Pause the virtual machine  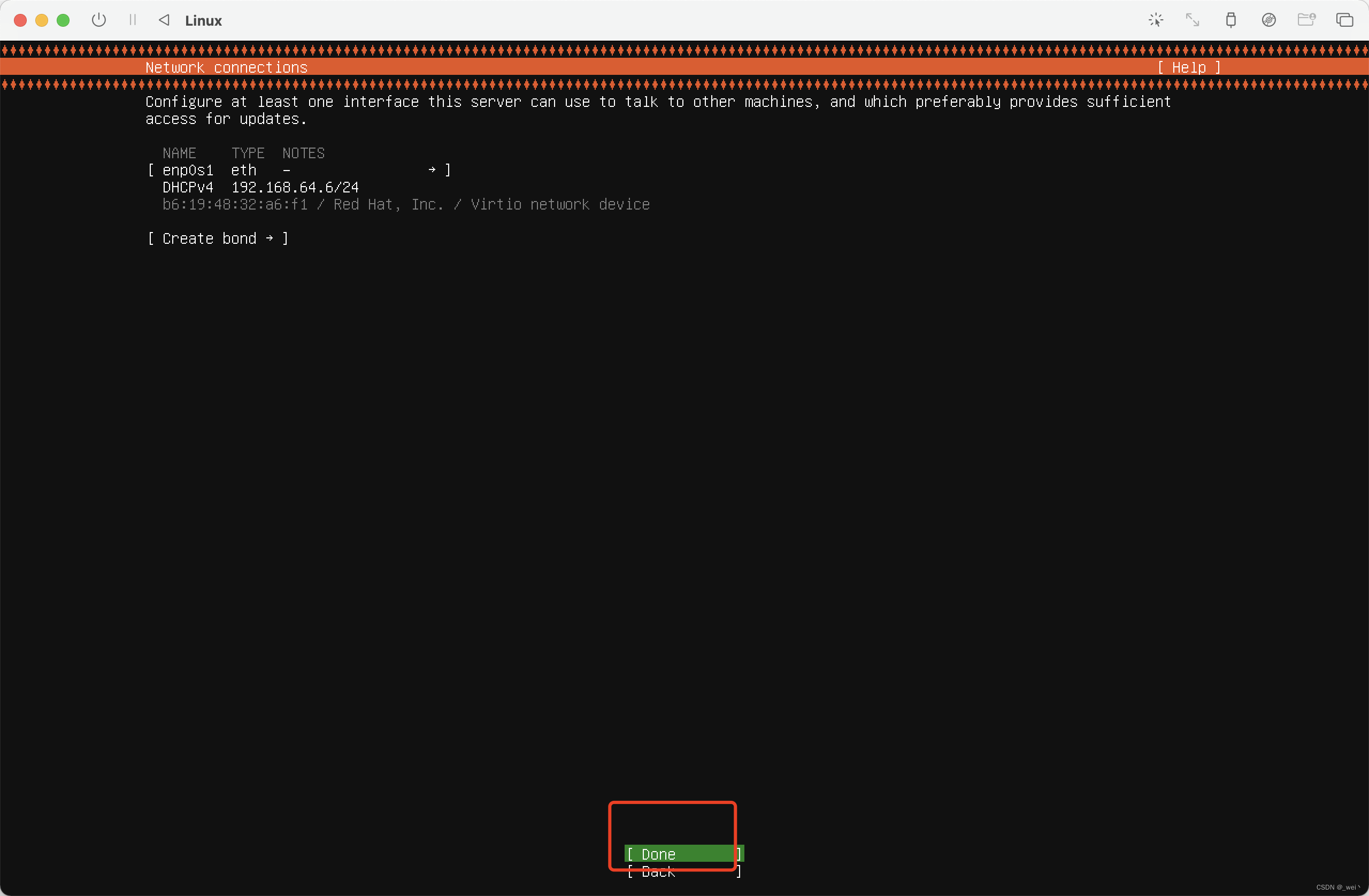[x=133, y=20]
